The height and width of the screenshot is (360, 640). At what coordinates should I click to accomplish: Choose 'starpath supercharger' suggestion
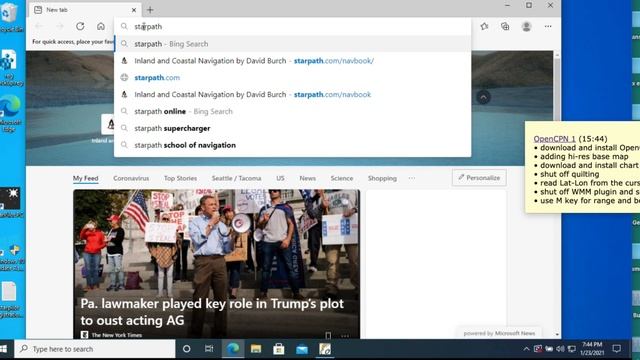click(x=292, y=128)
